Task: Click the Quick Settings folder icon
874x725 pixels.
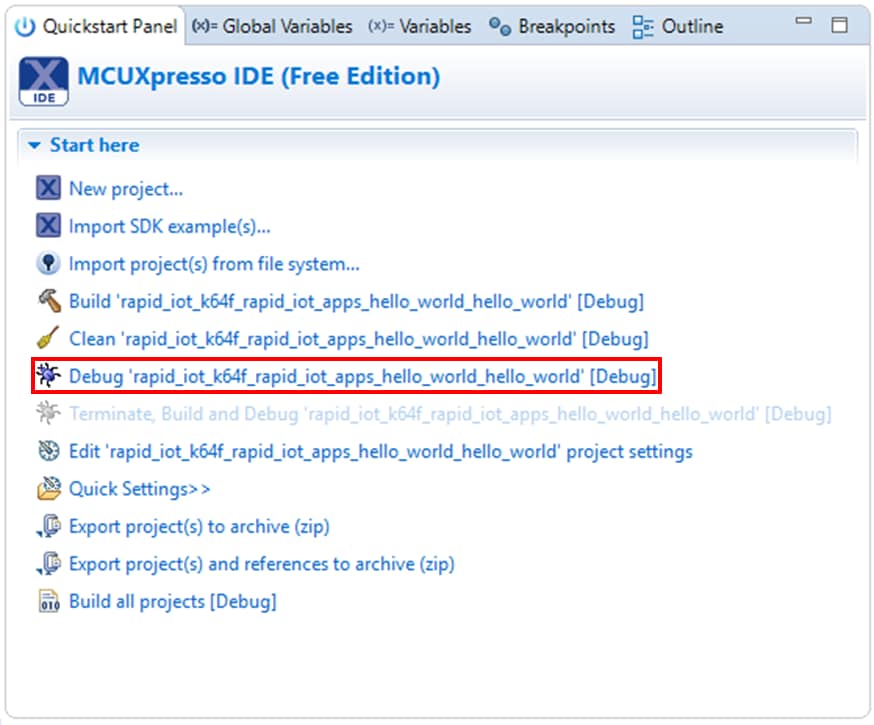Action: (48, 489)
